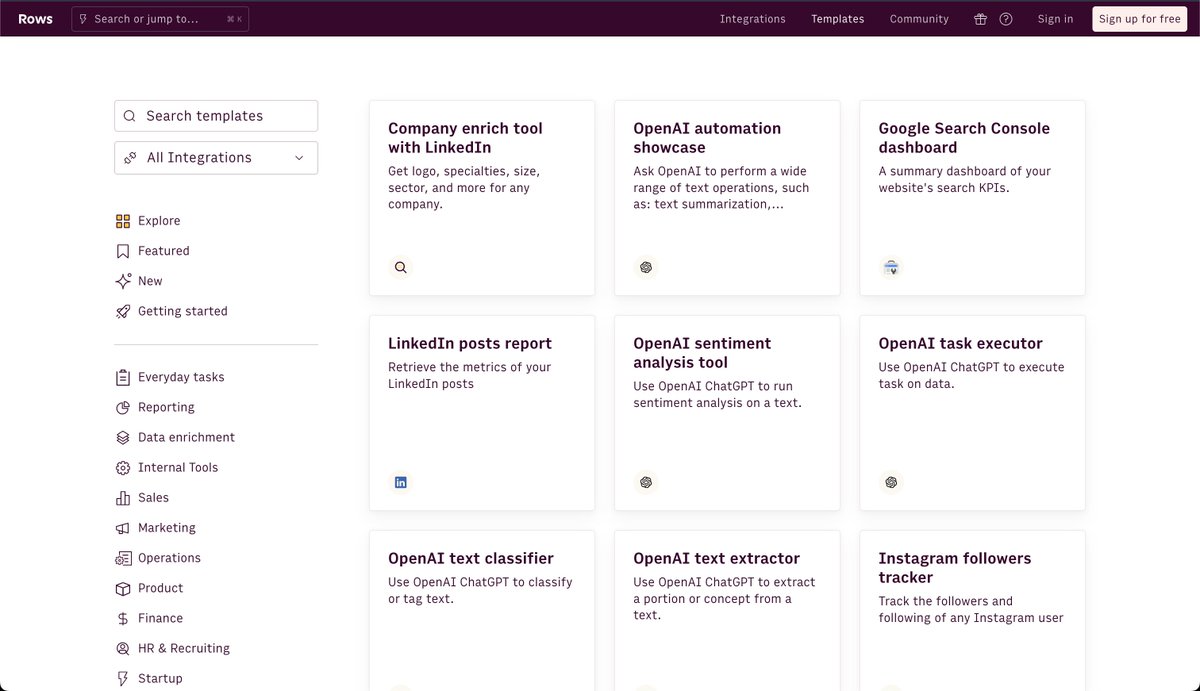Click the Startup lightning icon
Viewport: 1200px width, 691px height.
point(123,678)
